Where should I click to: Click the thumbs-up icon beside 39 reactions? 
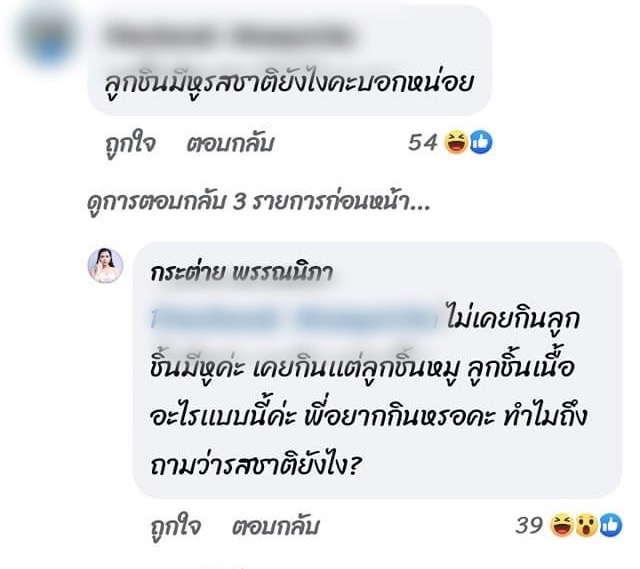pos(611,525)
